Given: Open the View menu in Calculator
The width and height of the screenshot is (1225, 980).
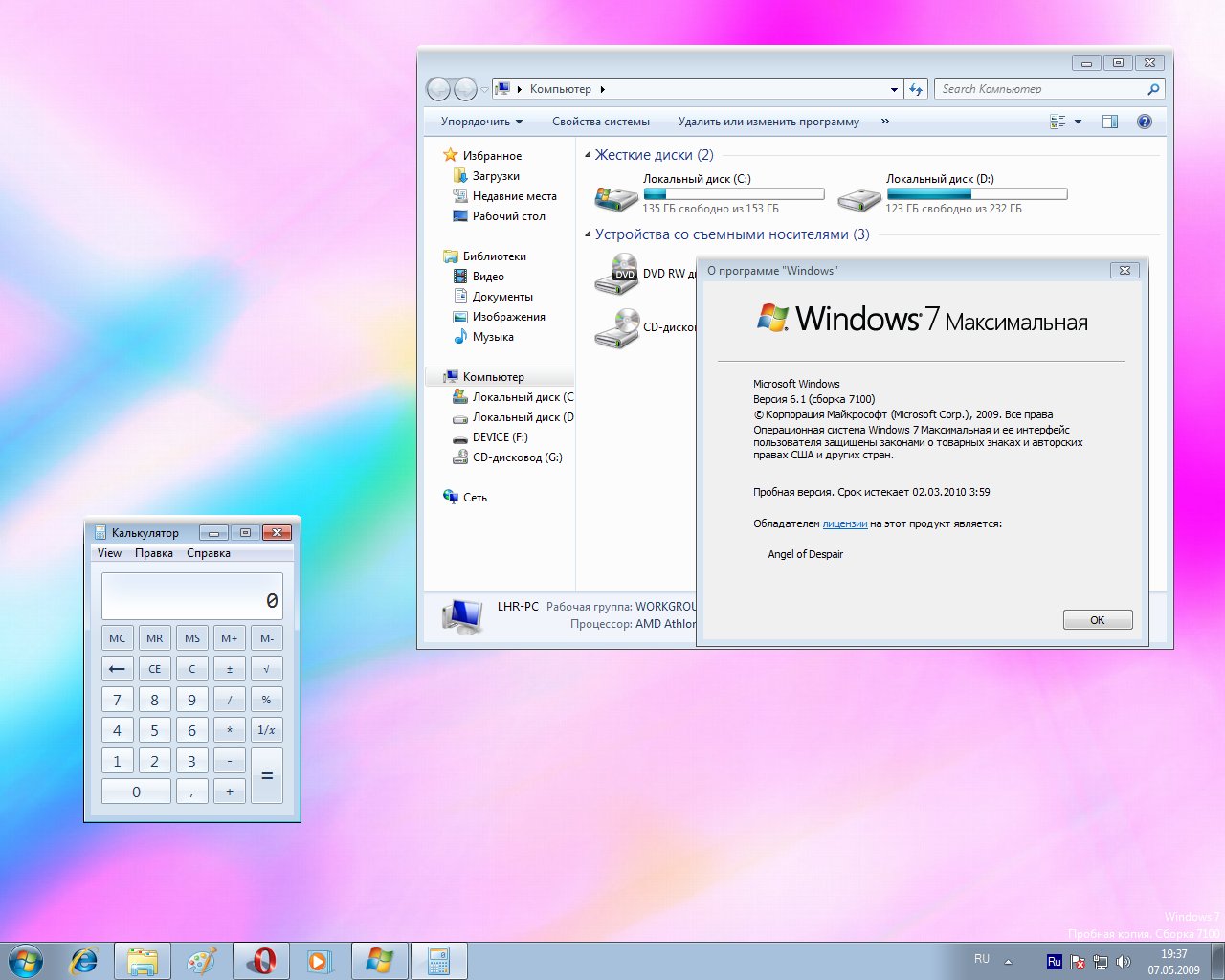Looking at the screenshot, I should [x=108, y=552].
